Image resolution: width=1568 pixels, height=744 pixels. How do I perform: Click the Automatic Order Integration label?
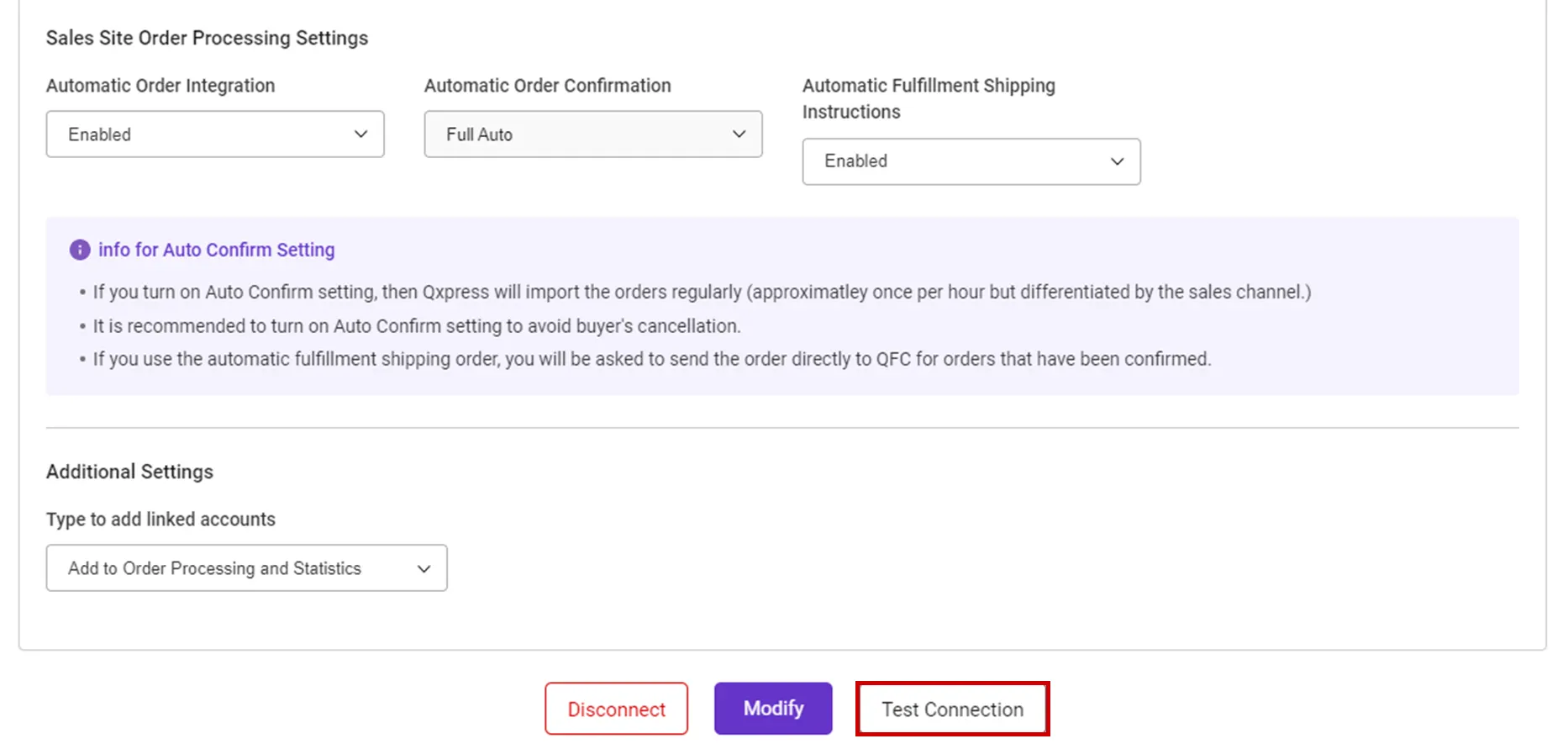pos(160,86)
